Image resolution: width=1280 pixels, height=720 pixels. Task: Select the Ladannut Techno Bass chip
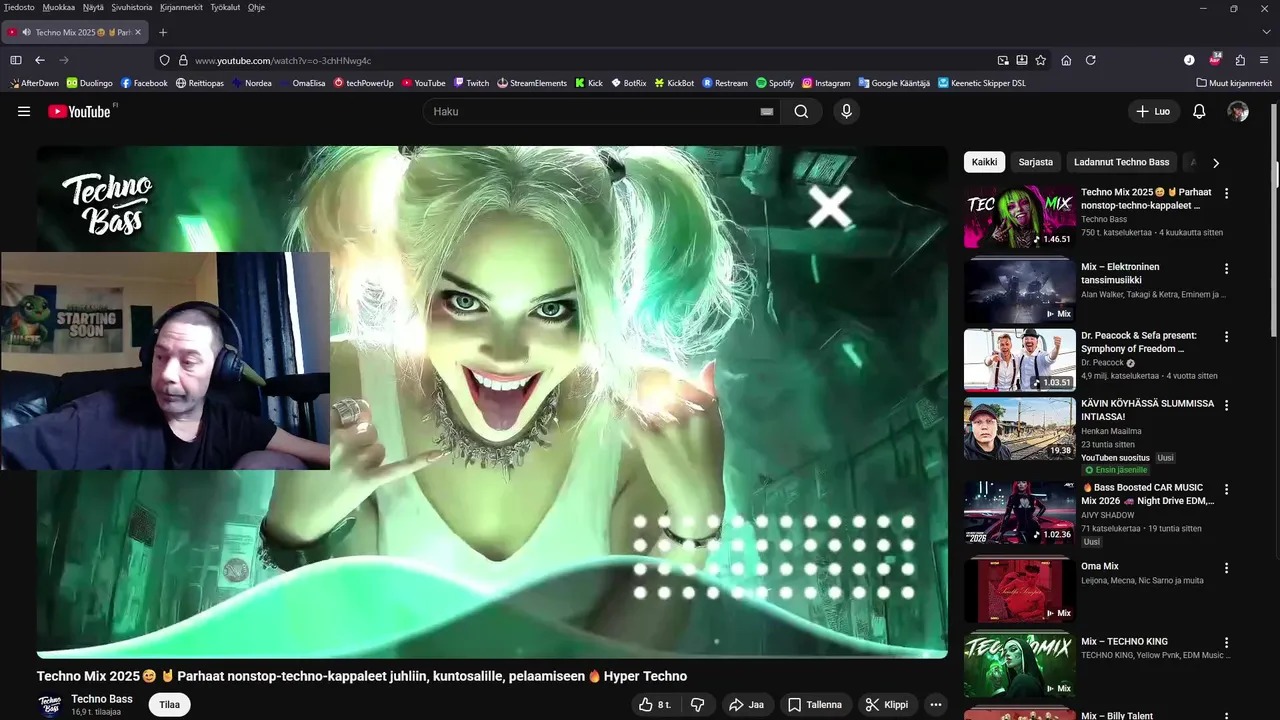tap(1121, 162)
